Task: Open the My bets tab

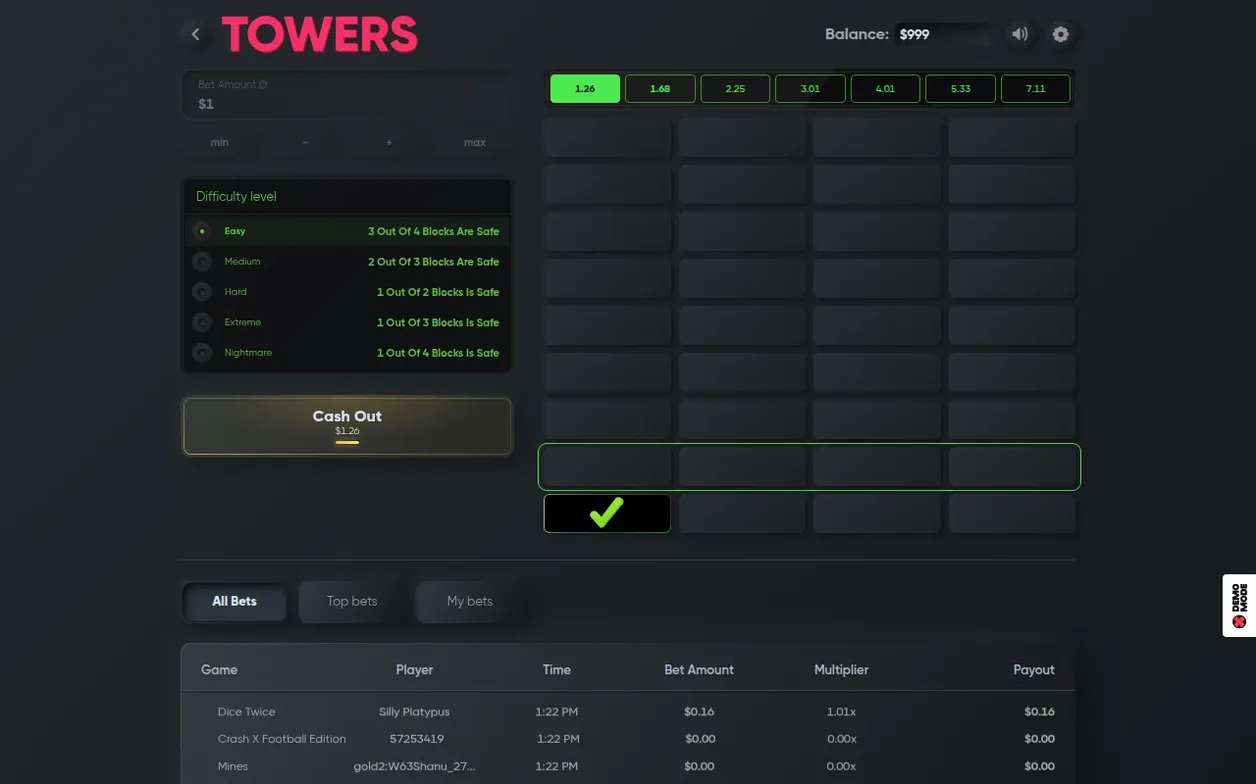Action: point(470,602)
